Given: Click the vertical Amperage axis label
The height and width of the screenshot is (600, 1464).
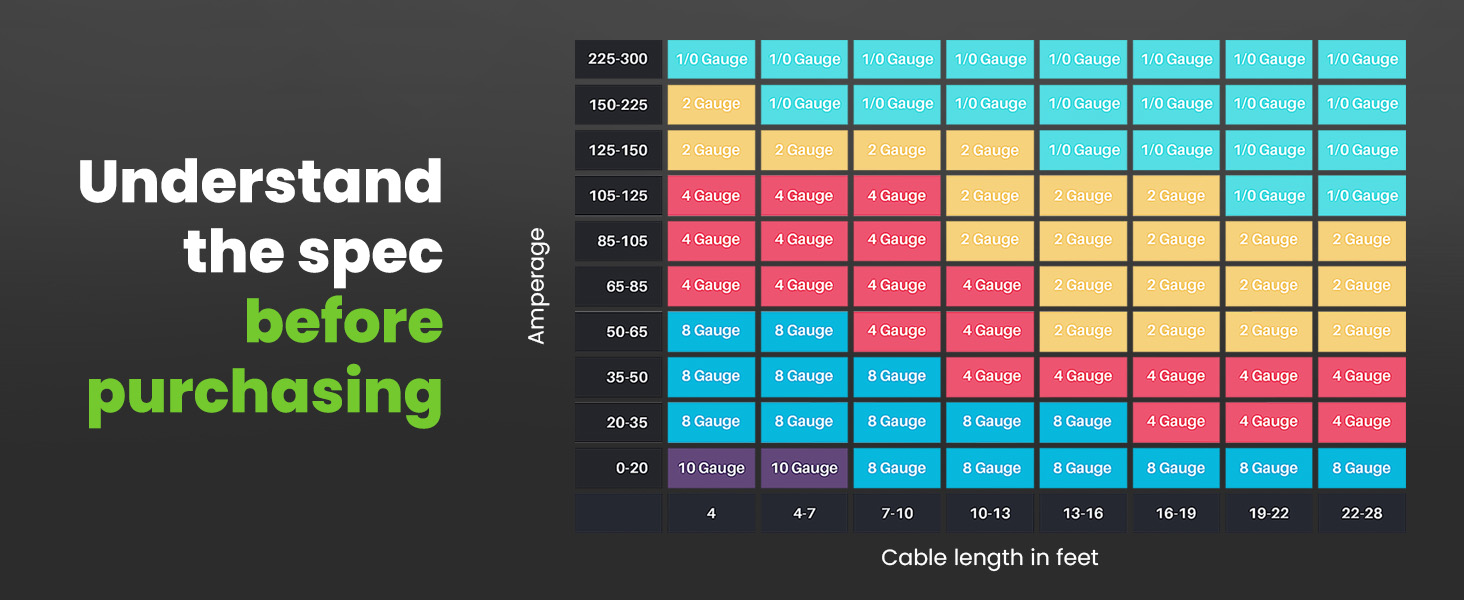Looking at the screenshot, I should (537, 286).
